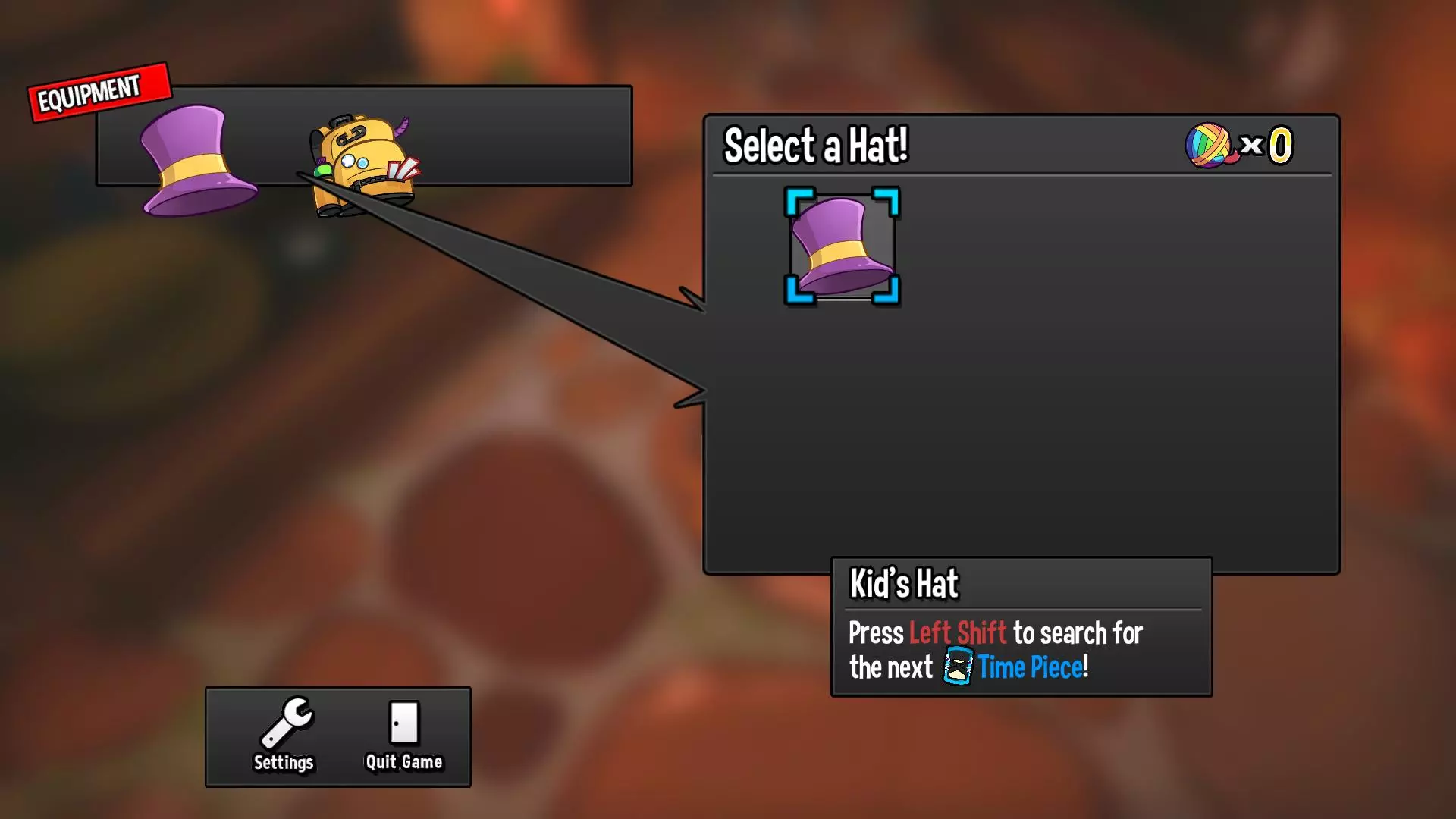Click the yarn count number 0
Screen dimensions: 1456x819
pyautogui.click(x=1280, y=146)
